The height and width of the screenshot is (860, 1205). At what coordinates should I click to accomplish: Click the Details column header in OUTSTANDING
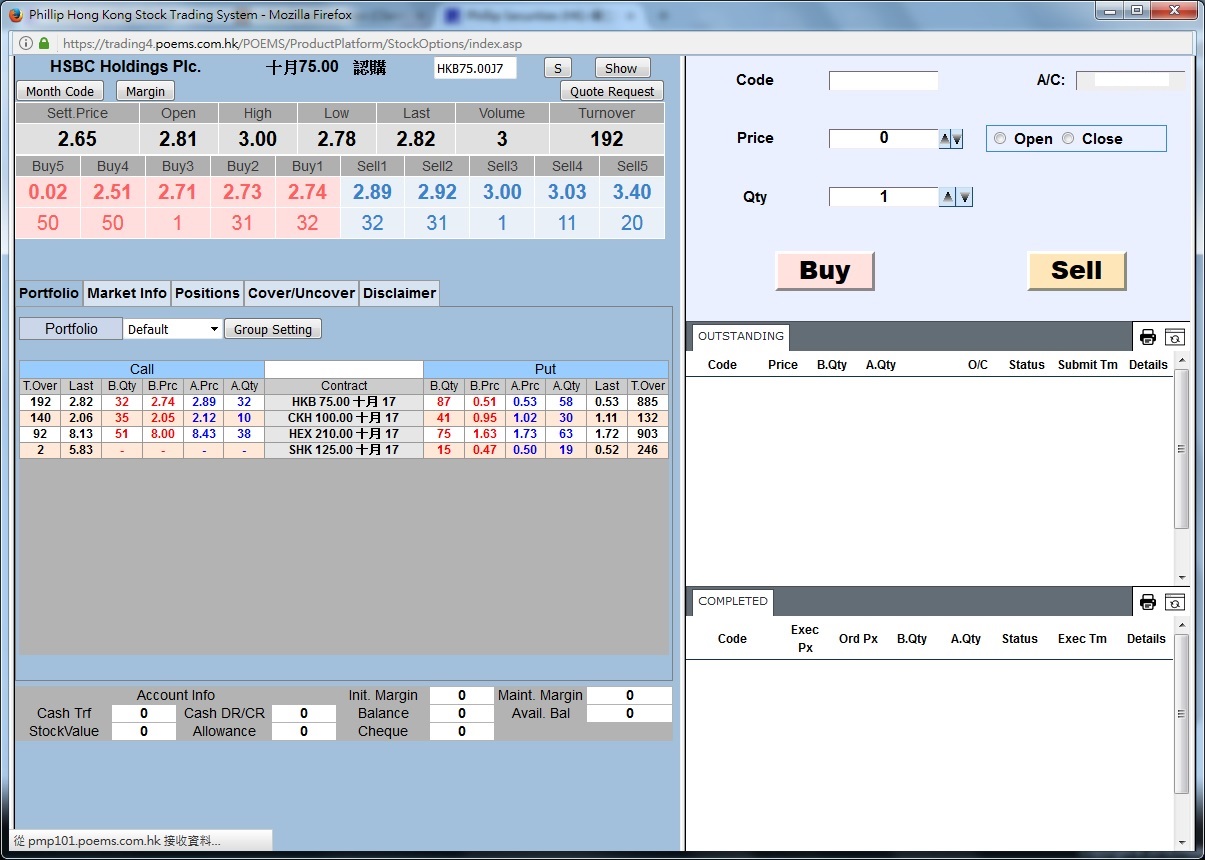[1148, 365]
